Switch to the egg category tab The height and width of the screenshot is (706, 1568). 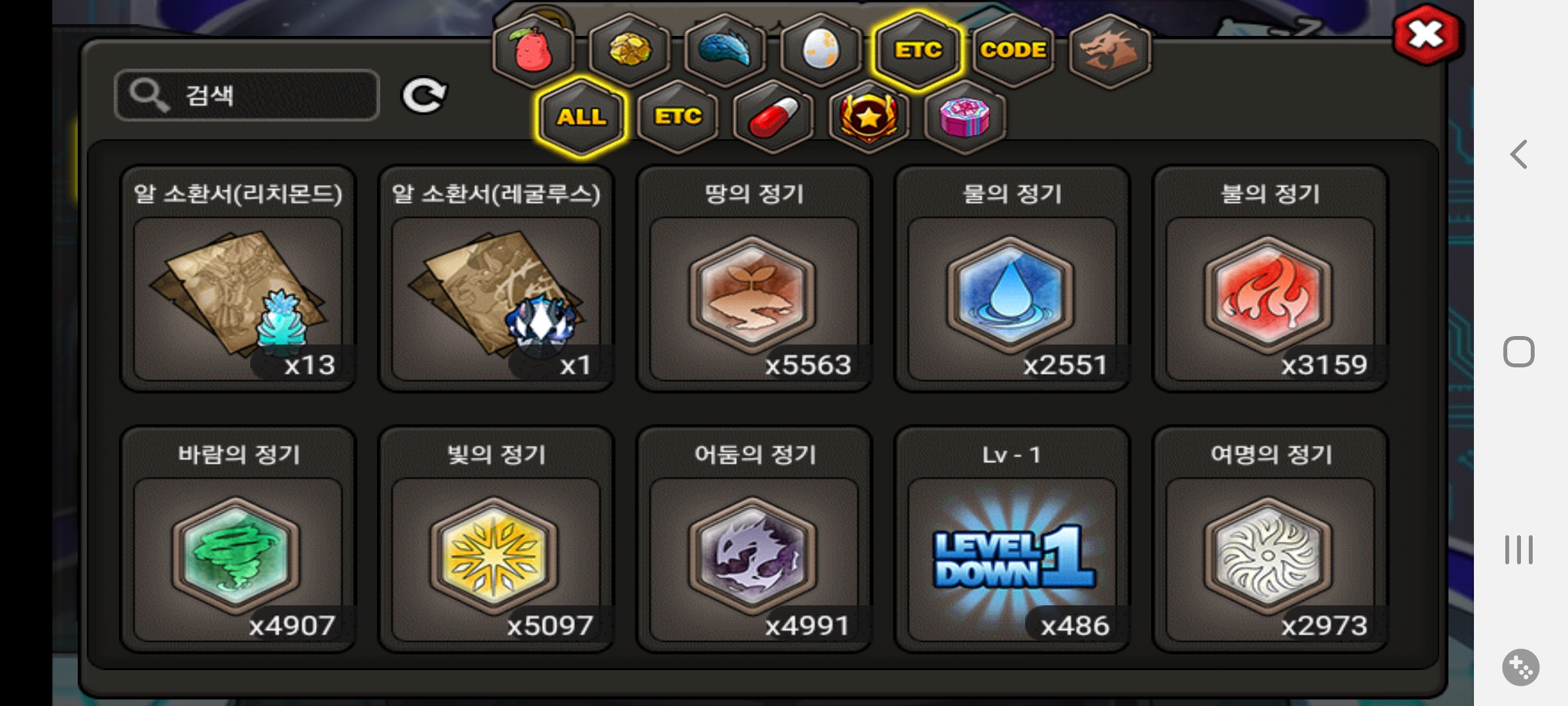pos(821,50)
